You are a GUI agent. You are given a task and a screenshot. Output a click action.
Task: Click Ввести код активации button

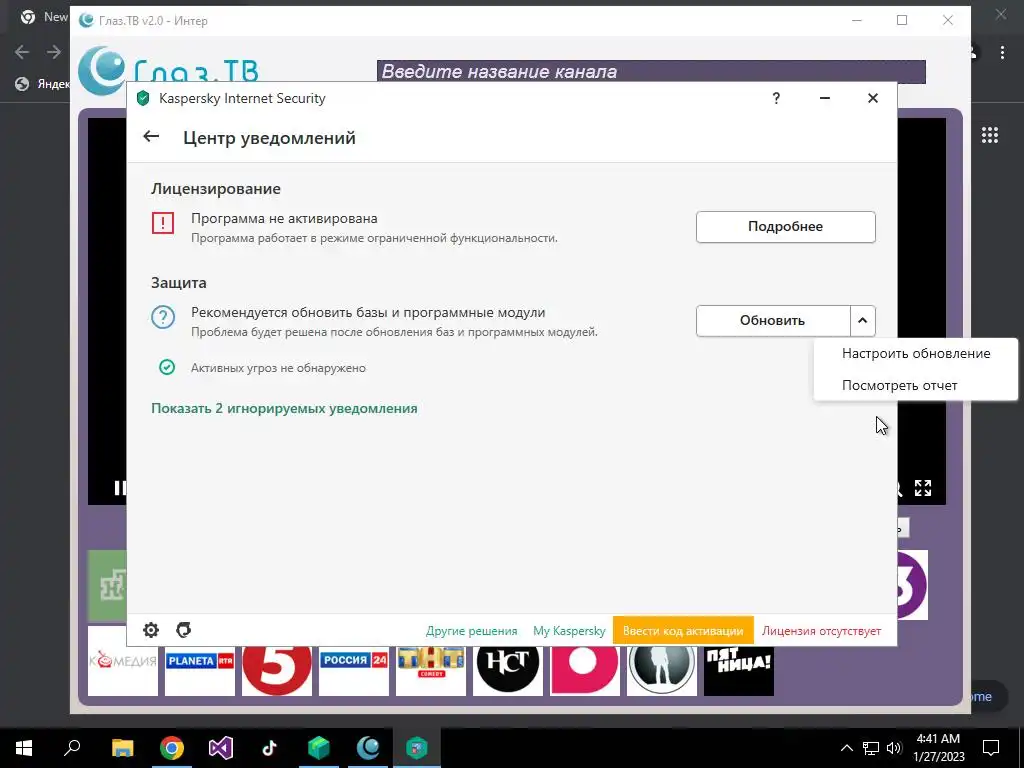[683, 631]
